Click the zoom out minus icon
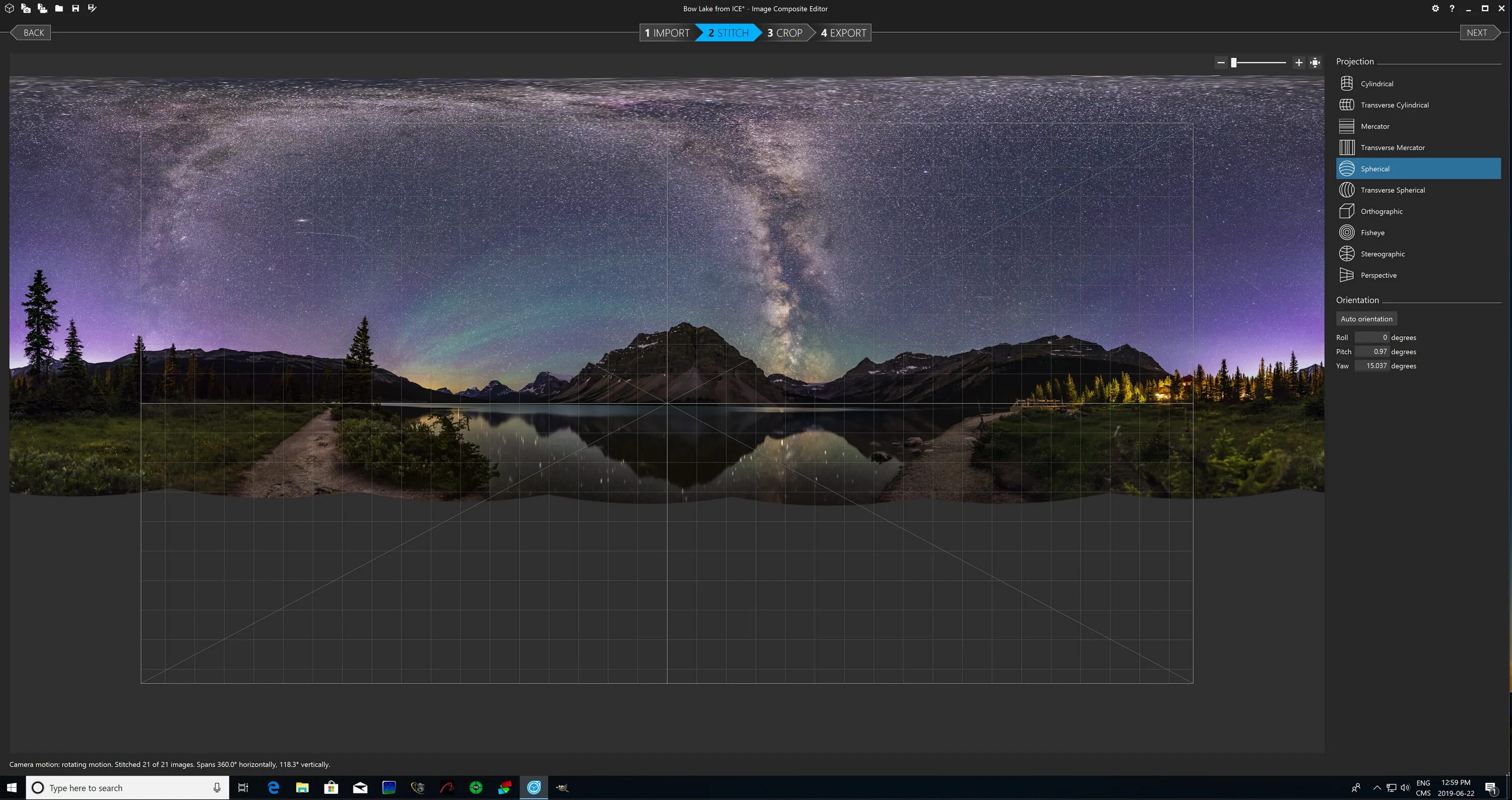Image resolution: width=1512 pixels, height=800 pixels. (x=1221, y=62)
